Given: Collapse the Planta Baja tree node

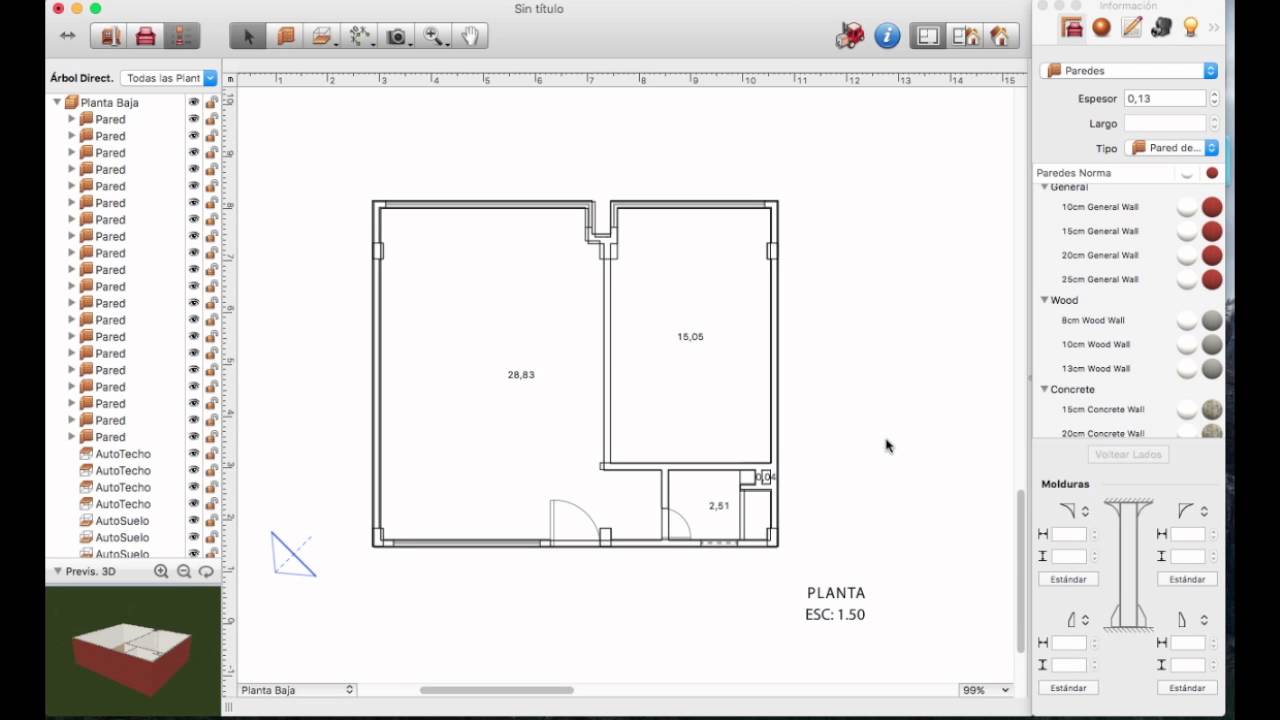Looking at the screenshot, I should tap(57, 102).
